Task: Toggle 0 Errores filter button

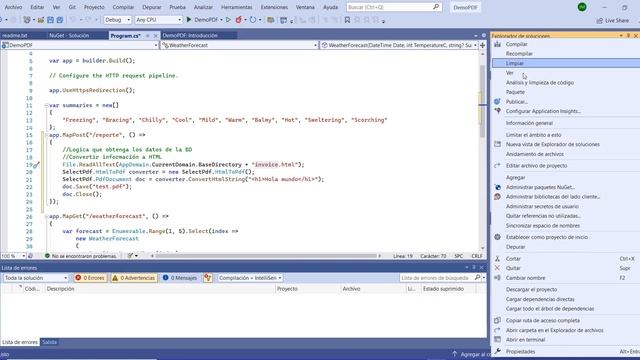Action: pyautogui.click(x=90, y=278)
